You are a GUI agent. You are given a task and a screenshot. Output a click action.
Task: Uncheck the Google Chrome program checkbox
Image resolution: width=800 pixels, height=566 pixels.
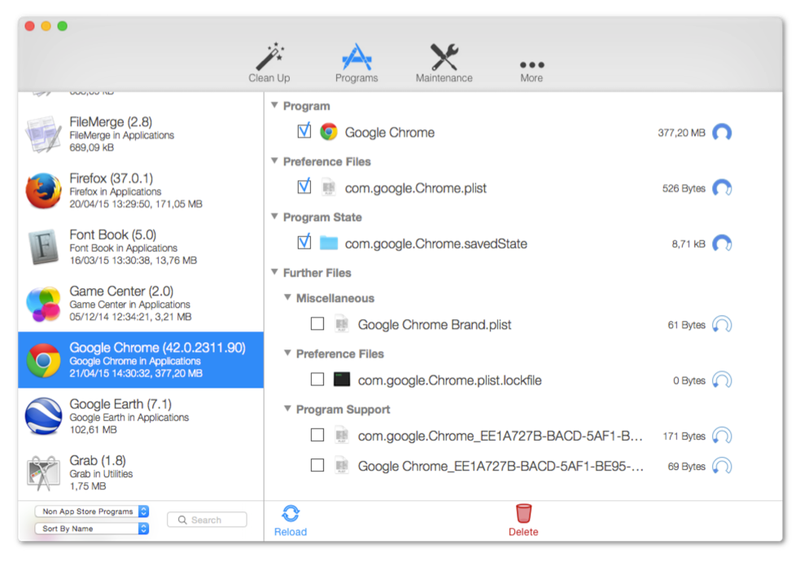point(304,132)
